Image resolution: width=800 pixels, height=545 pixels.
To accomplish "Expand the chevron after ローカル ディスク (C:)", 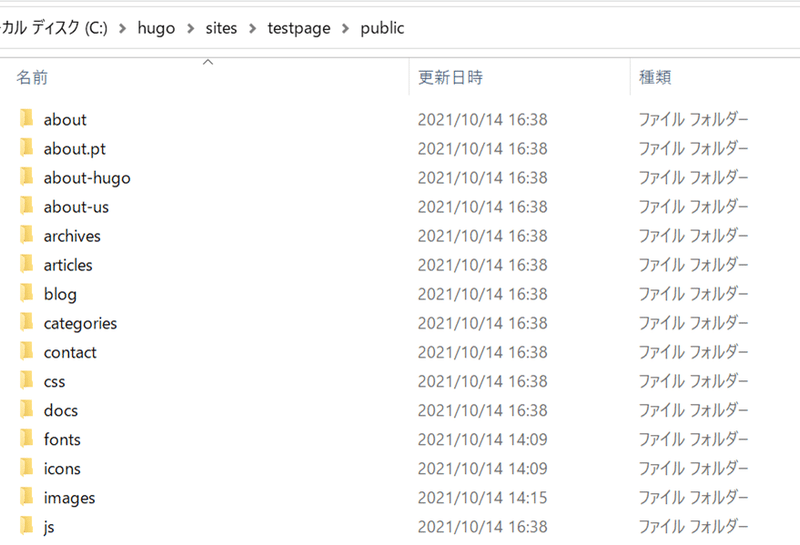I will coord(122,29).
